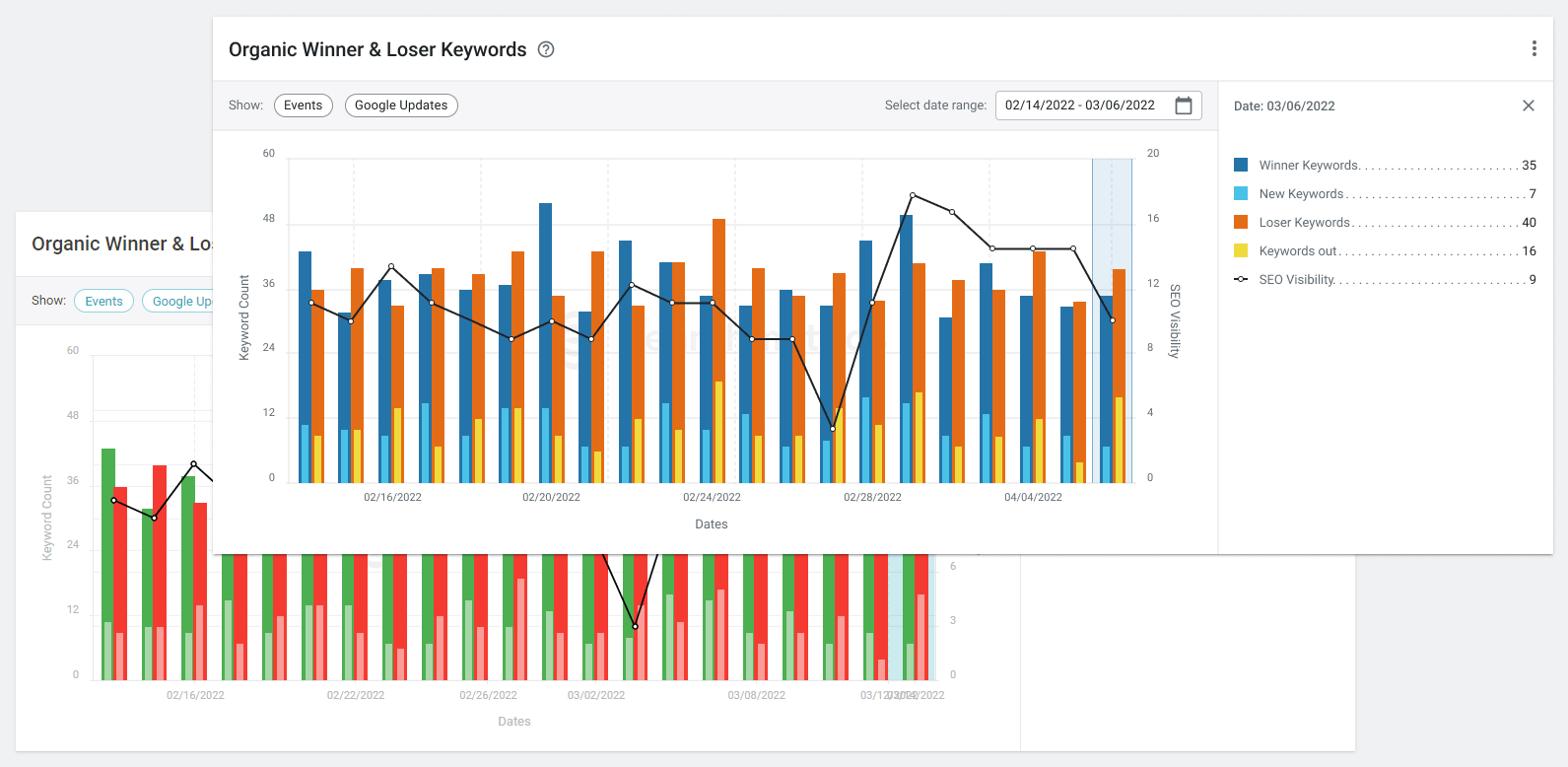Open the three-dot options menu
Viewport: 1568px width, 767px height.
point(1534,48)
